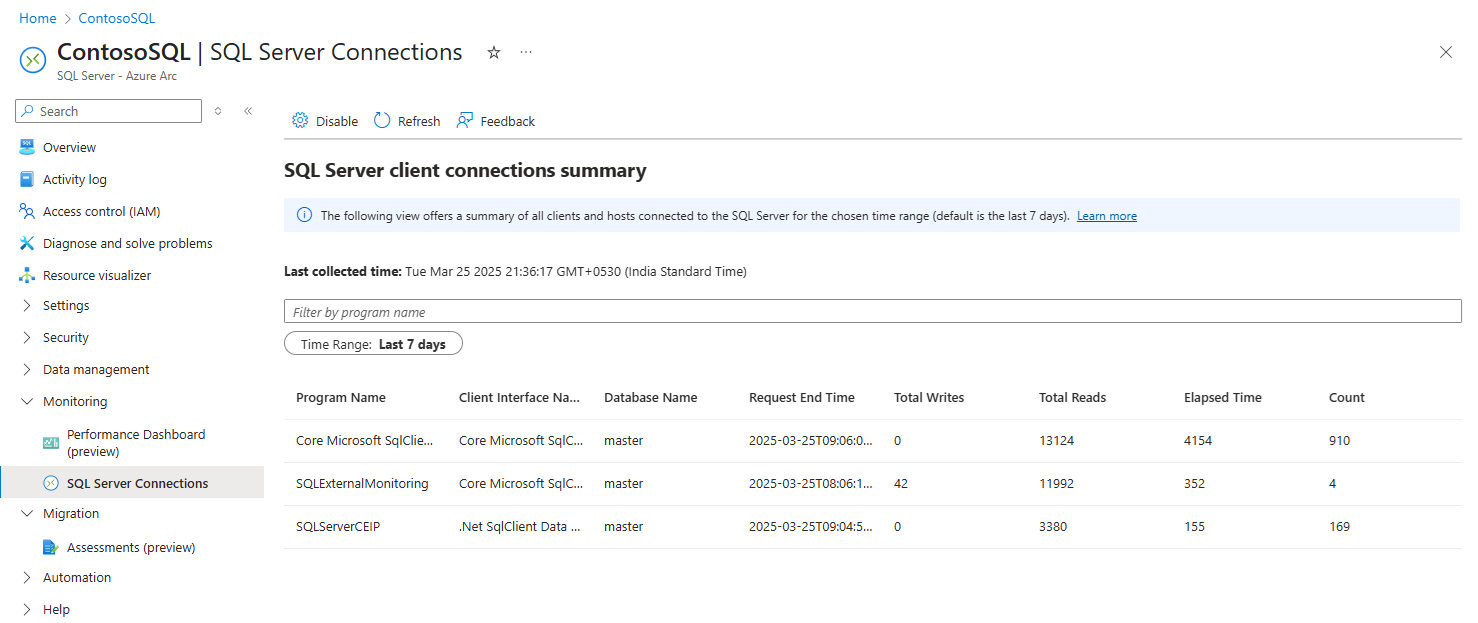The width and height of the screenshot is (1478, 623).
Task: Open the Resource visualizer
Action: coord(96,275)
